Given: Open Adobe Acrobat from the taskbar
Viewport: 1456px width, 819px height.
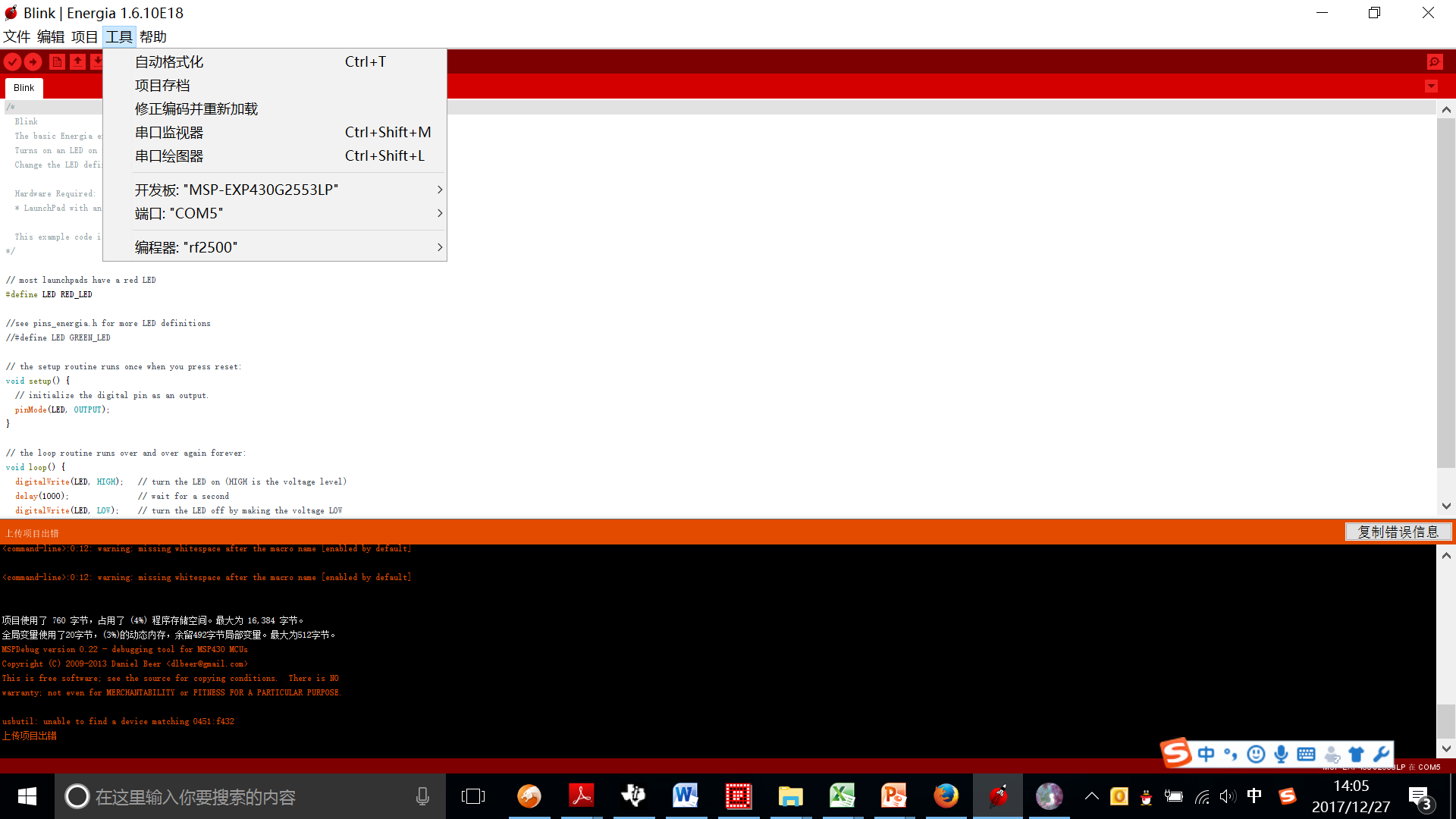Looking at the screenshot, I should (582, 795).
